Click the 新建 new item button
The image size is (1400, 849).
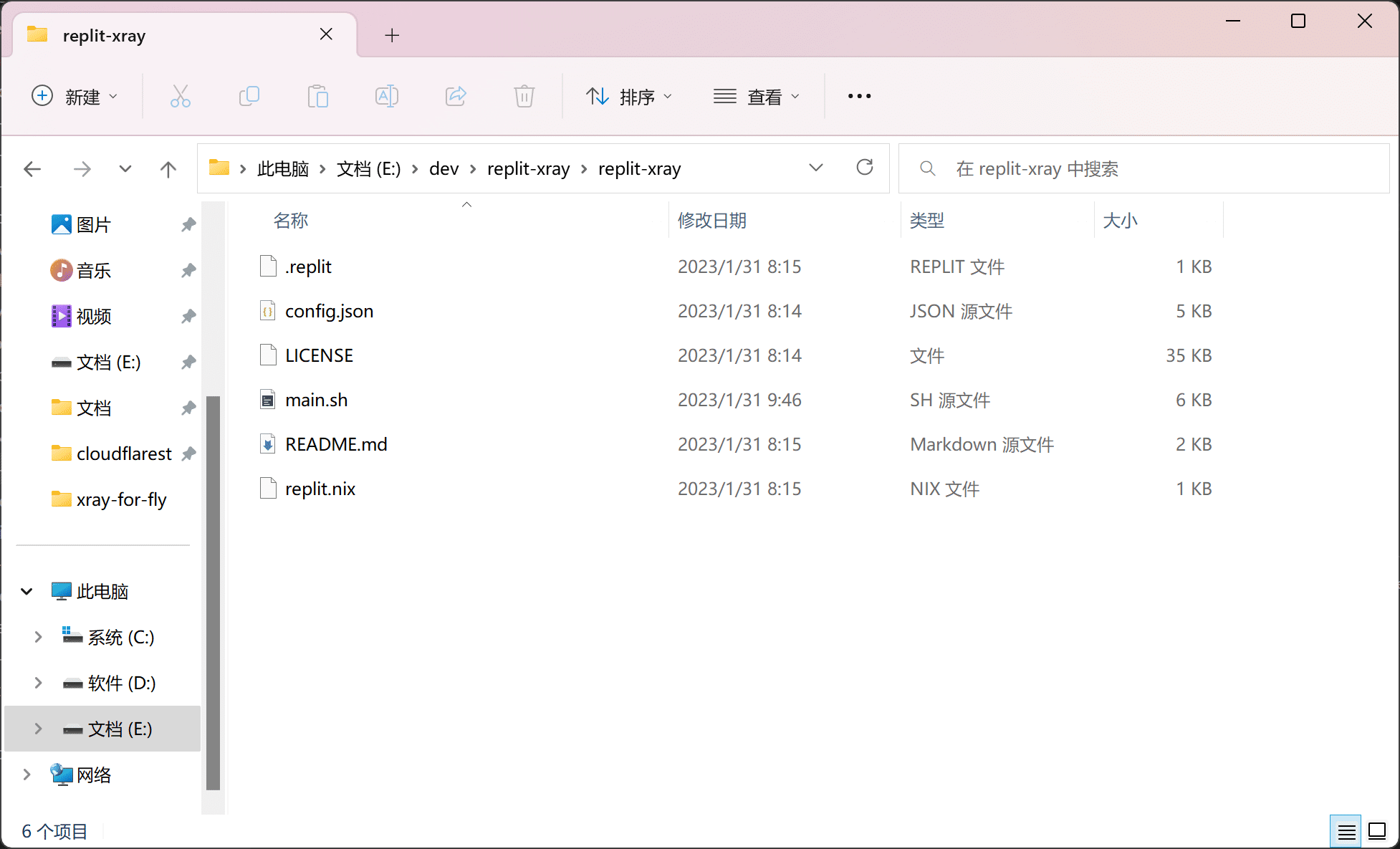pos(75,96)
